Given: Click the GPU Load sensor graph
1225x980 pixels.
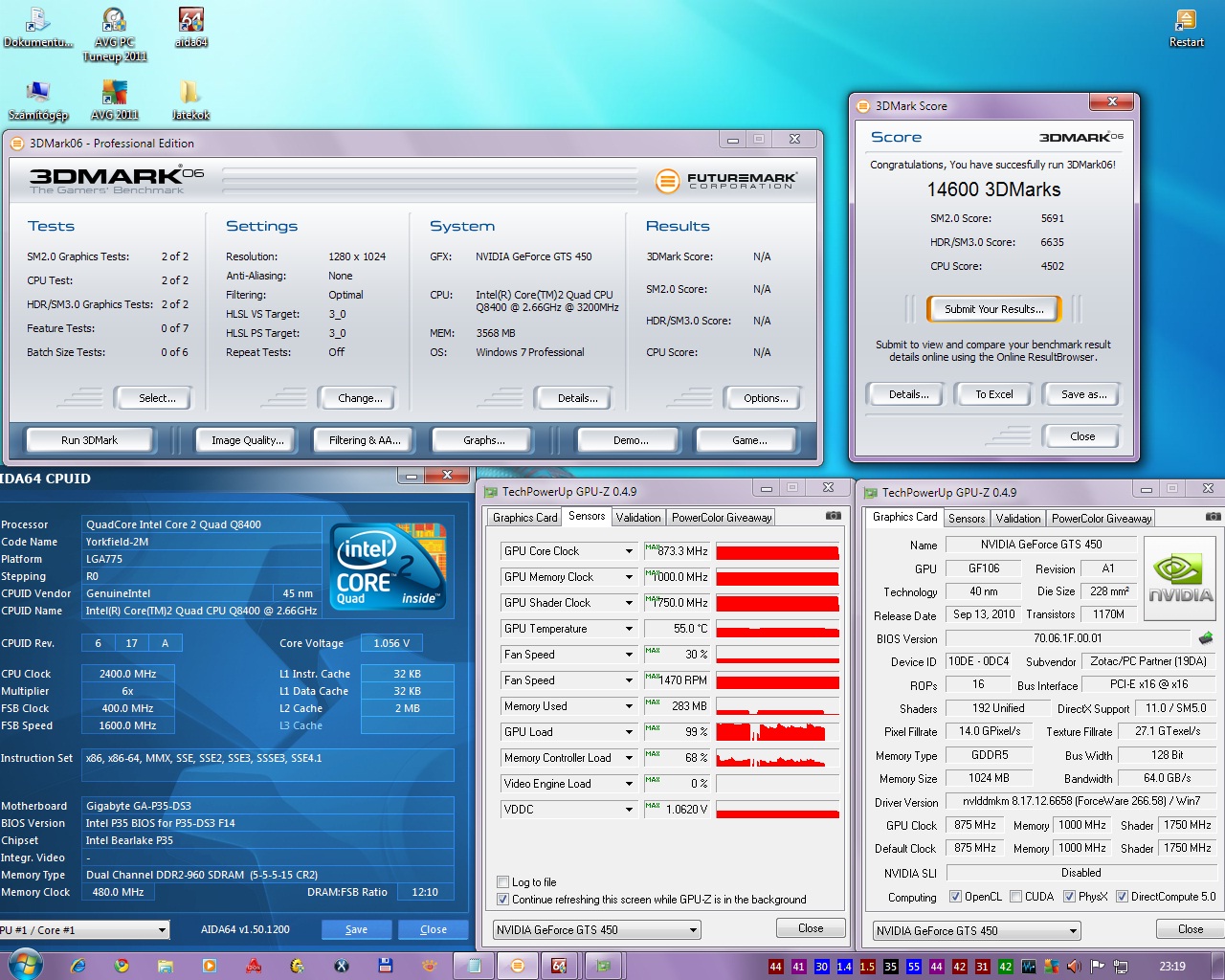Looking at the screenshot, I should point(778,732).
